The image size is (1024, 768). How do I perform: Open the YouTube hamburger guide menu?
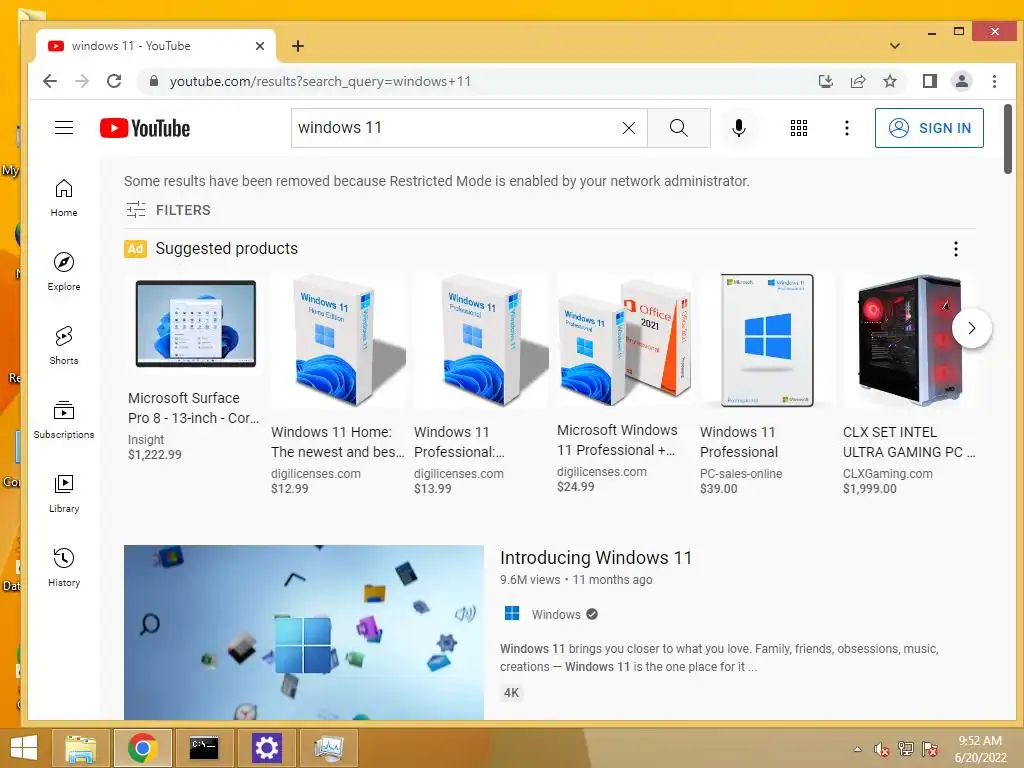click(63, 127)
